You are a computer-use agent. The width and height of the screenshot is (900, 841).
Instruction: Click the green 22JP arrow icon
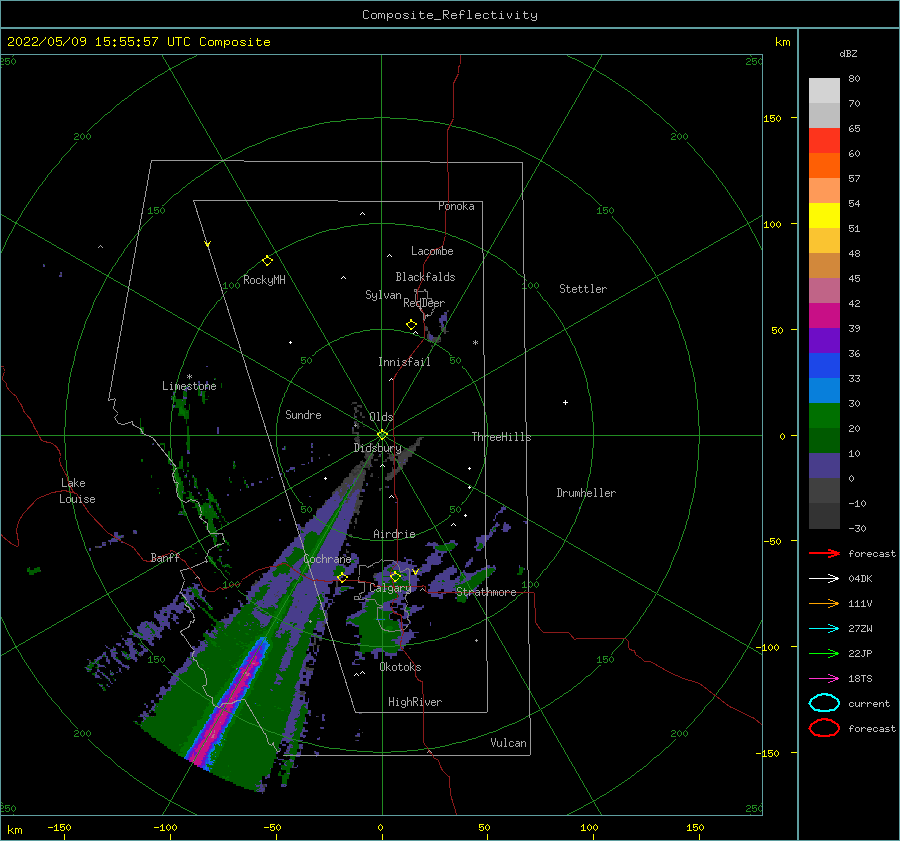pos(824,653)
